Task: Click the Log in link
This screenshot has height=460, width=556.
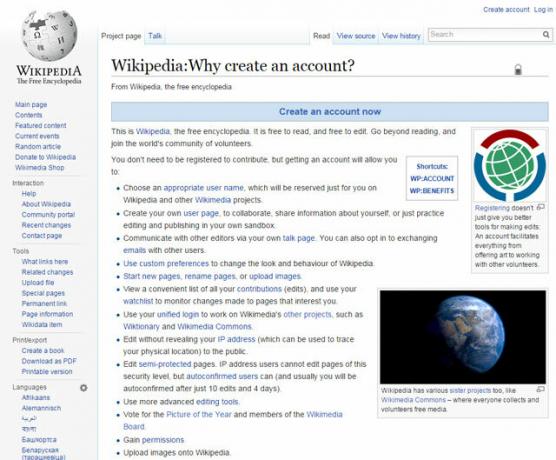Action: coord(543,10)
